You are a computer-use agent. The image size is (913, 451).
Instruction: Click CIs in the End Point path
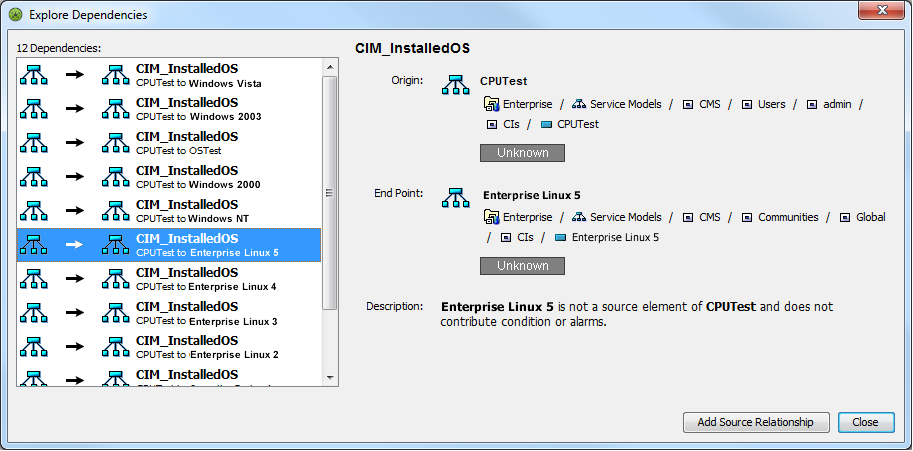pyautogui.click(x=525, y=237)
